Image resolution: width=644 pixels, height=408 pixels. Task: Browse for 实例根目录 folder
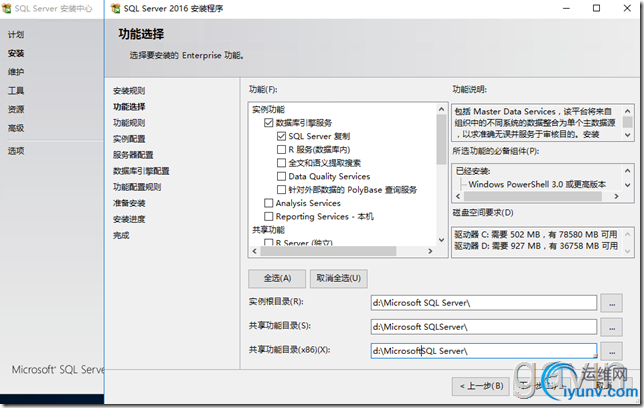[x=612, y=303]
